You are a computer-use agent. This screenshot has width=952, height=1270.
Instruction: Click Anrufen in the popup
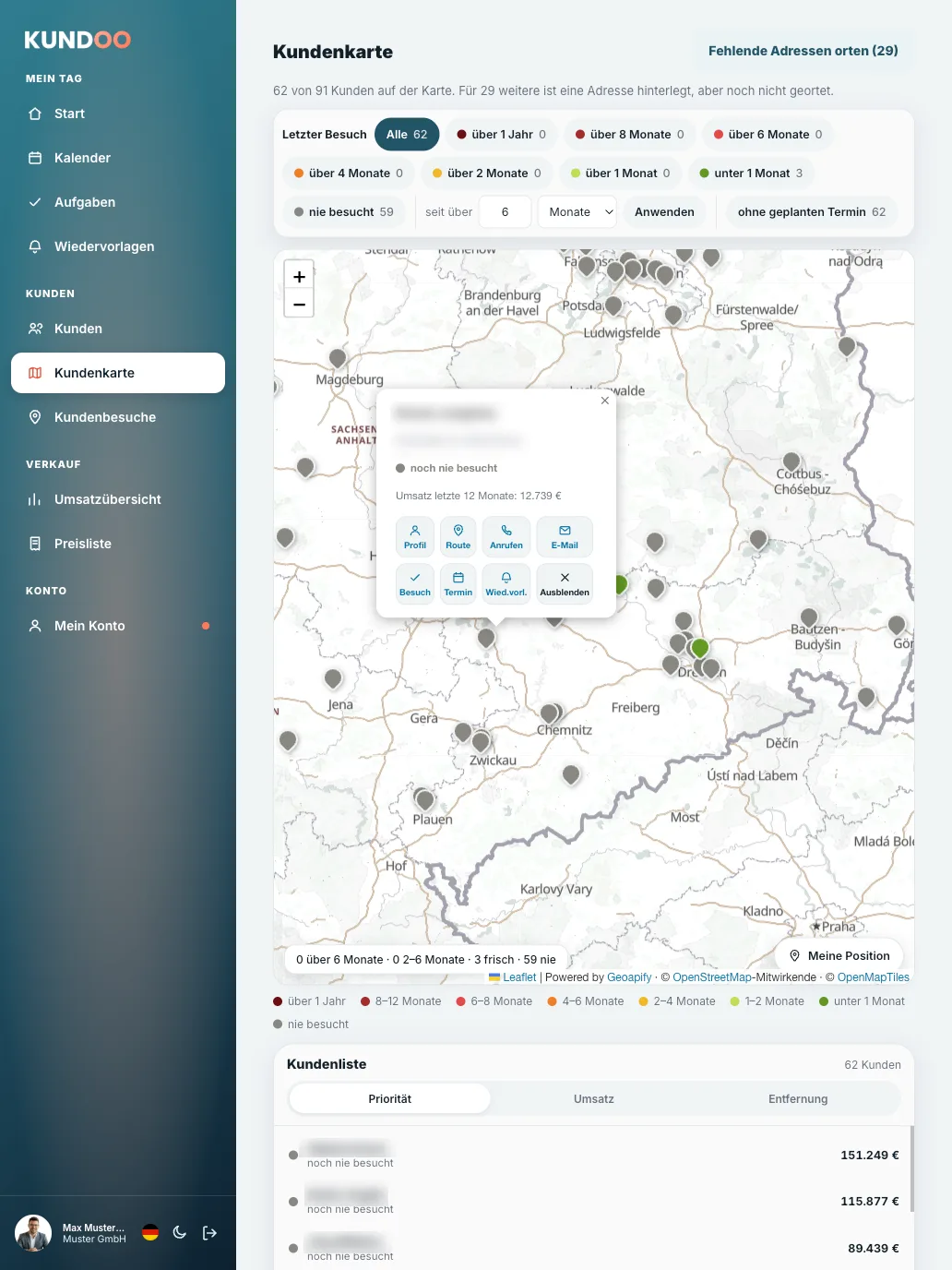(x=506, y=536)
